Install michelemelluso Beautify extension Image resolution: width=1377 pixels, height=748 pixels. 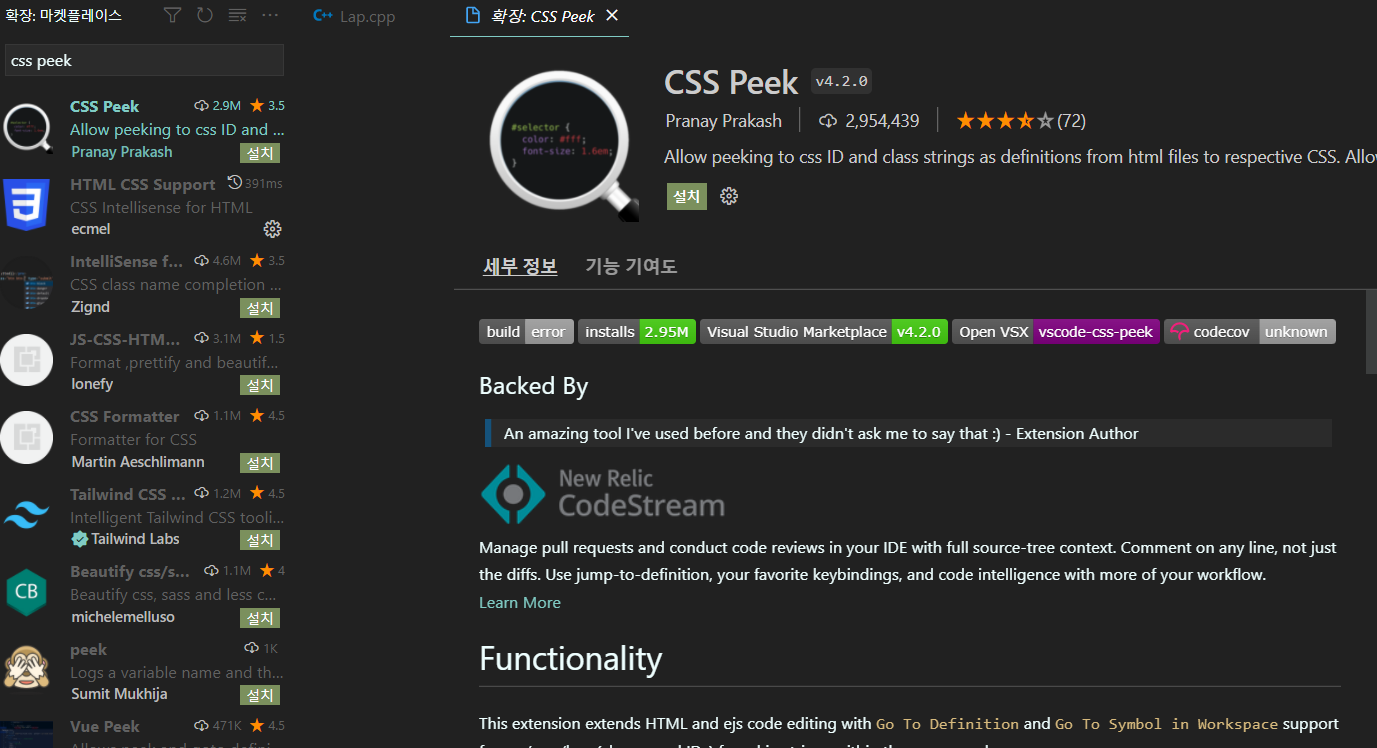(x=260, y=618)
